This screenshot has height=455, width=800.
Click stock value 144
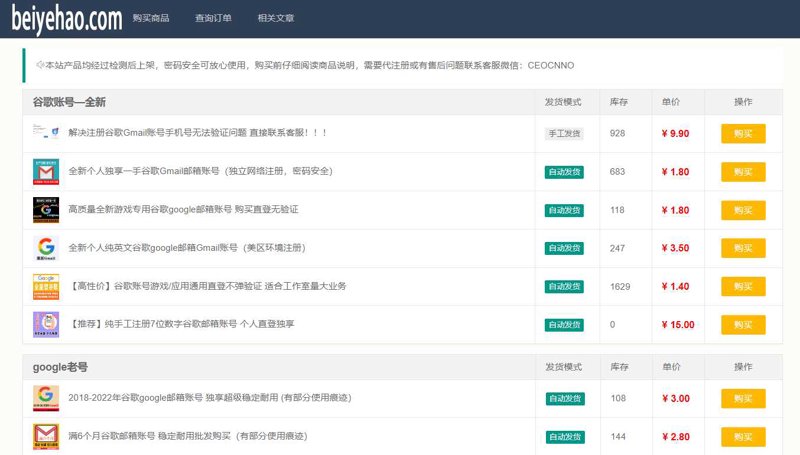coord(618,436)
